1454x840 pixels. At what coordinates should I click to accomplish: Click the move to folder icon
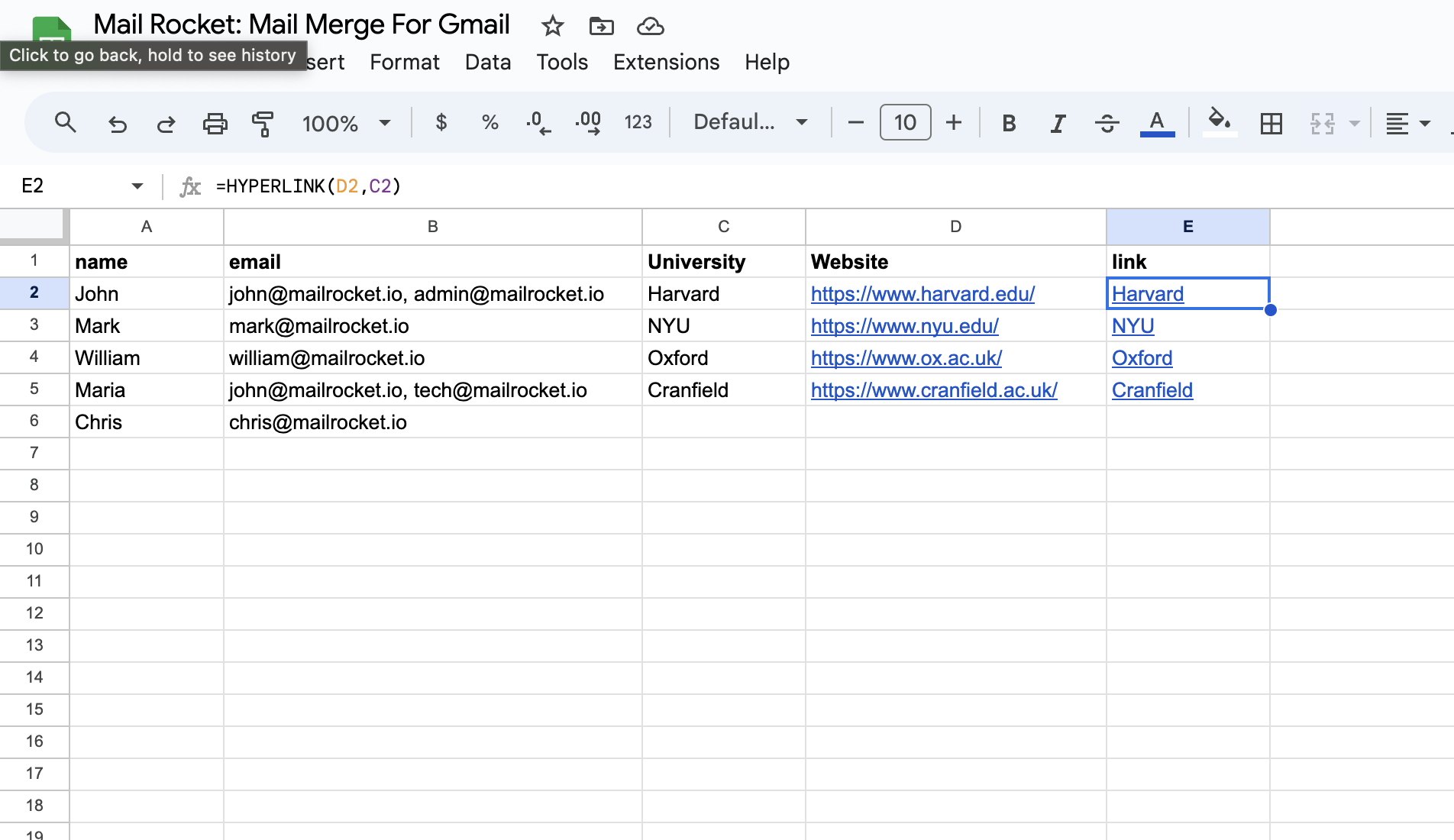pos(601,27)
